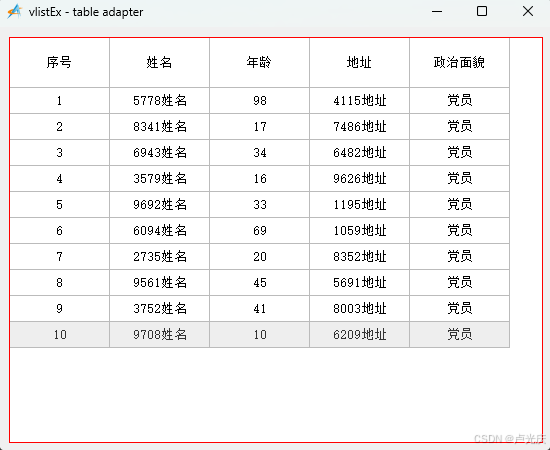Screen dimensions: 550x450
Task: Click the 政治面貌 column header
Action: coord(460,62)
